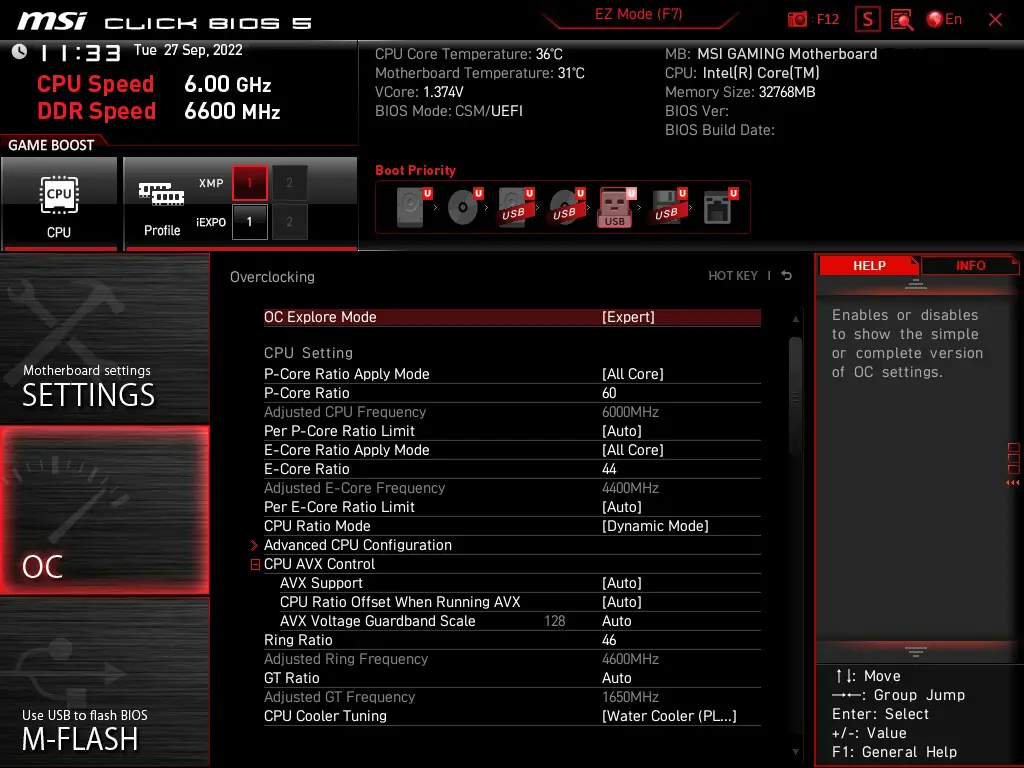
Task: Switch to the HELP tab
Action: click(x=868, y=265)
